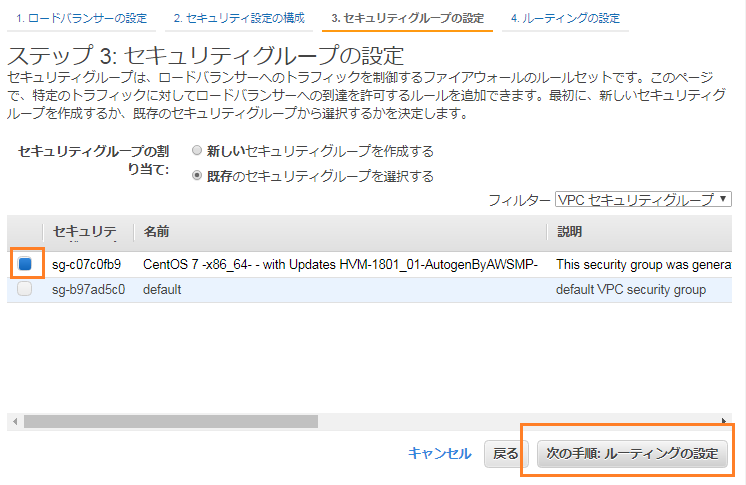Uncheck the sg-c07c0fb9 security group checkbox
This screenshot has height=485, width=746.
point(25,263)
